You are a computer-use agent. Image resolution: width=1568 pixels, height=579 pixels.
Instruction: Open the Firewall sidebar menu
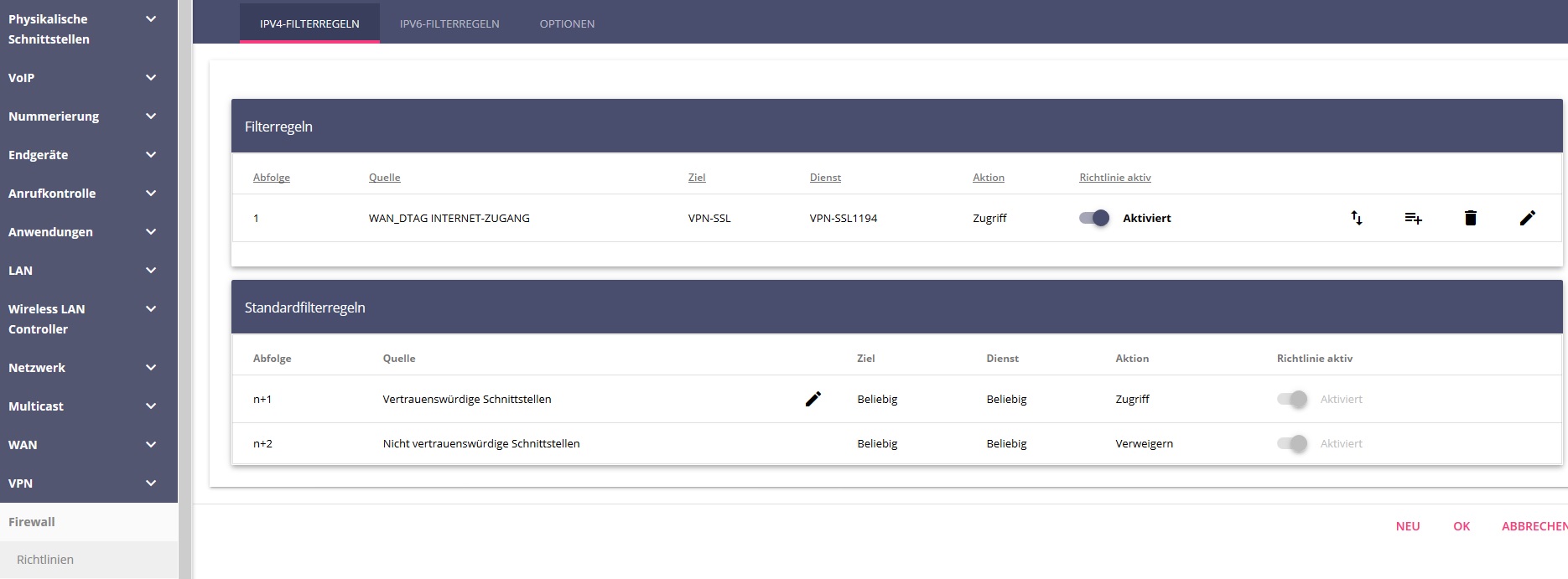[x=89, y=521]
